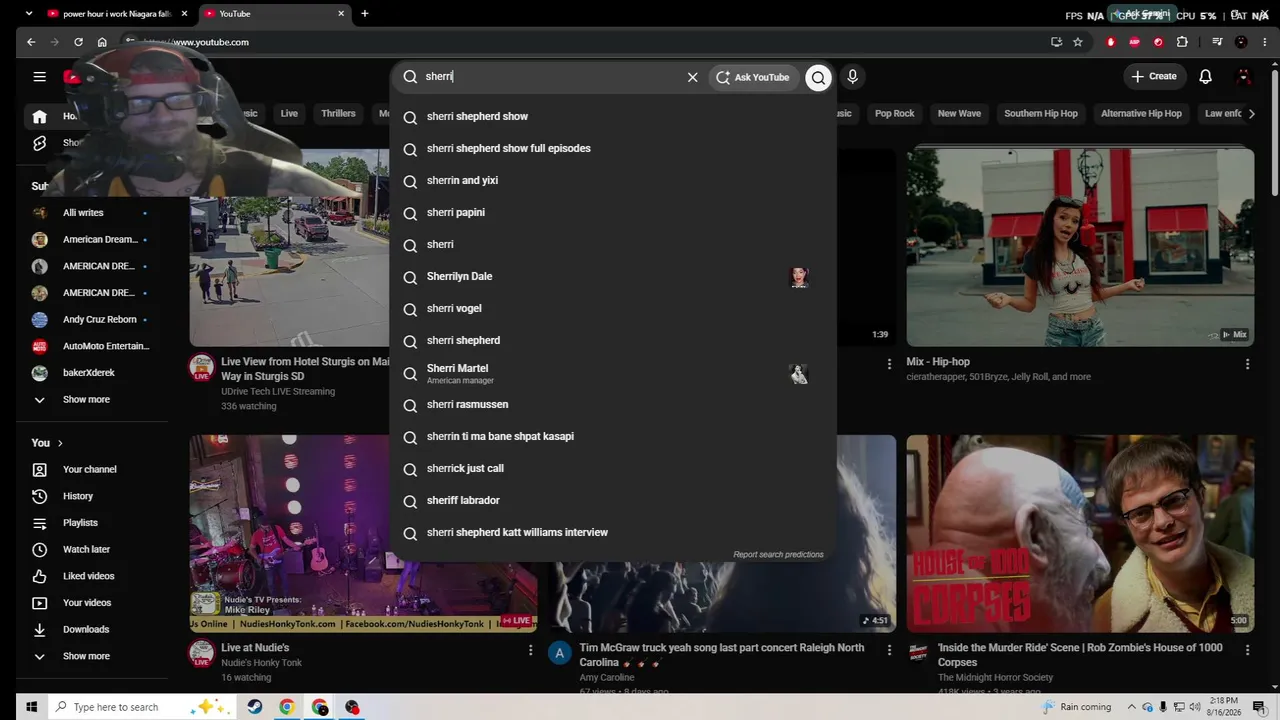This screenshot has height=720, width=1280.
Task: Choose suggestion "sherri shepherd show full episodes"
Action: pyautogui.click(x=613, y=149)
